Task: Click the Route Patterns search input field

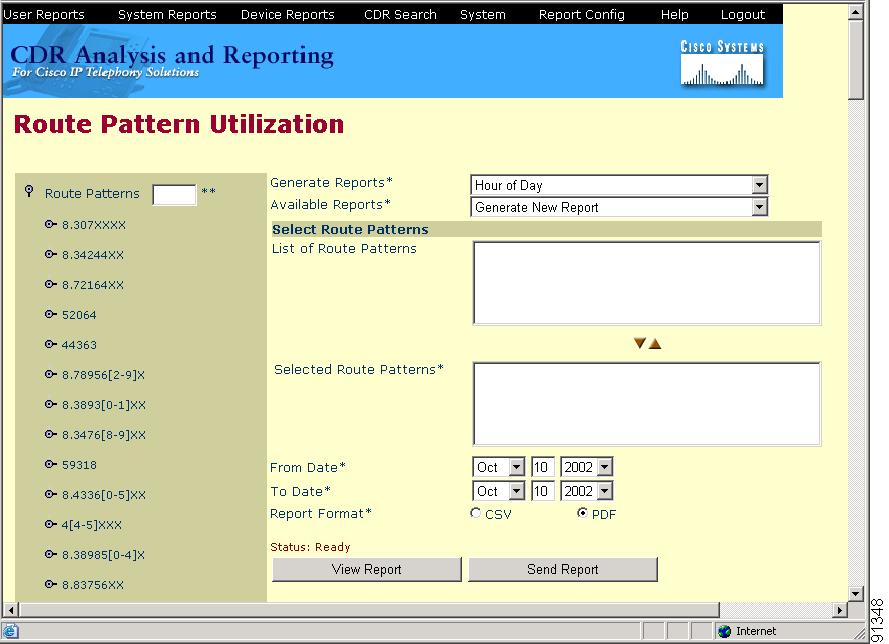Action: [x=174, y=194]
